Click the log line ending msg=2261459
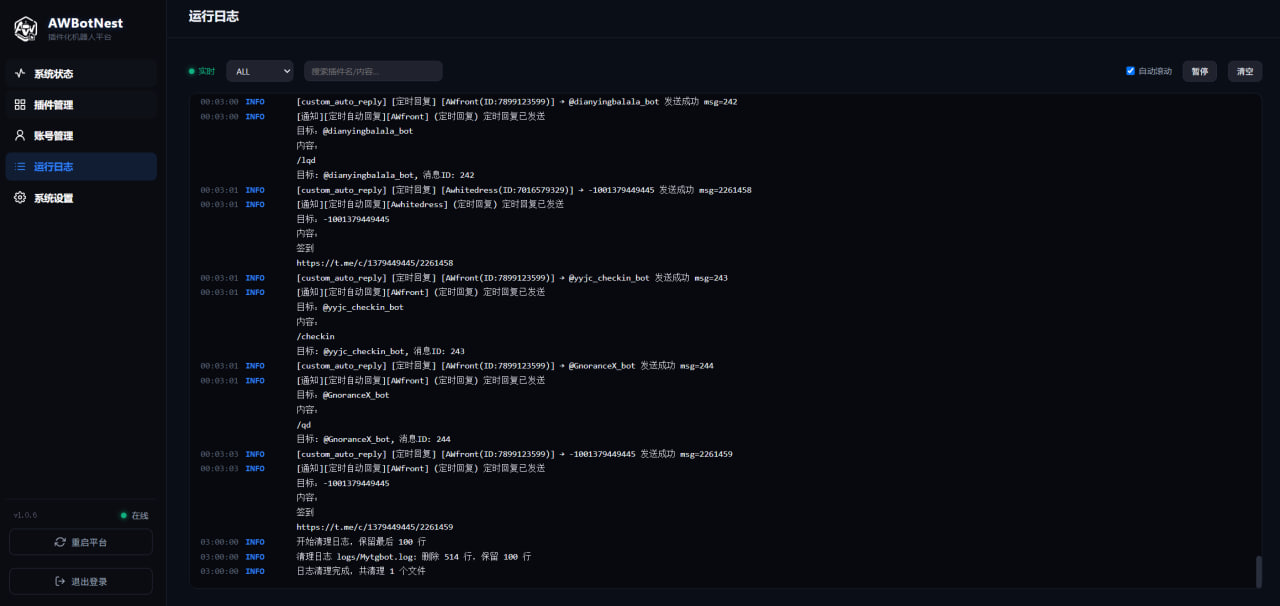Screen dimensions: 1280x606 pos(514,453)
